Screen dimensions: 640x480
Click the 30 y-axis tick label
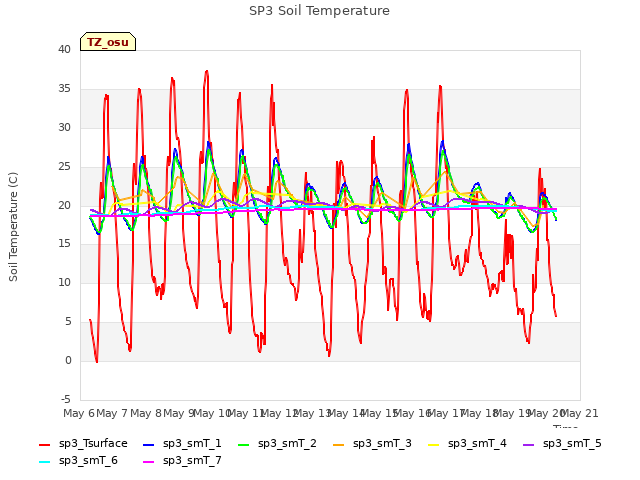(64, 128)
